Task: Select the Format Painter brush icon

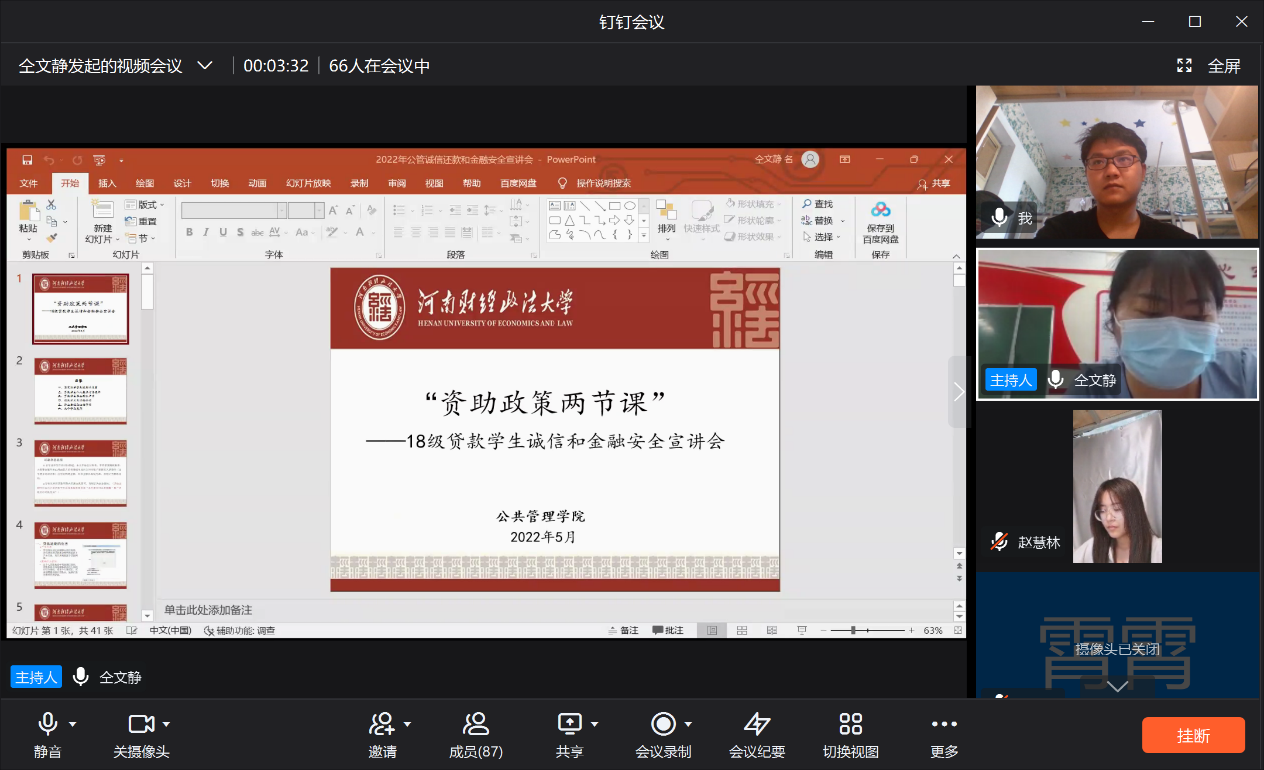Action: point(52,238)
